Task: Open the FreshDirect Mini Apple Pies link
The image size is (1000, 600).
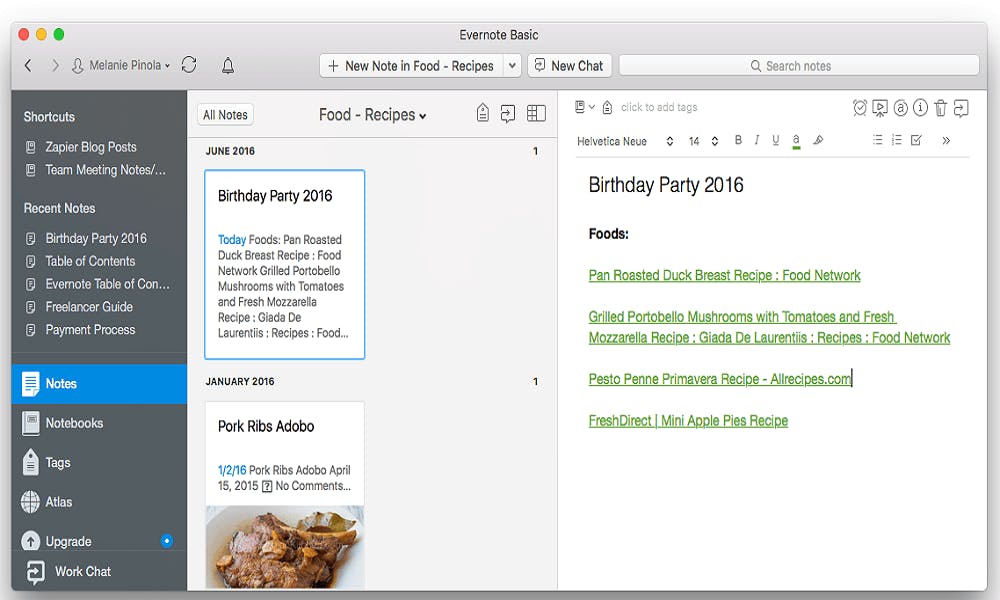Action: pyautogui.click(x=688, y=421)
